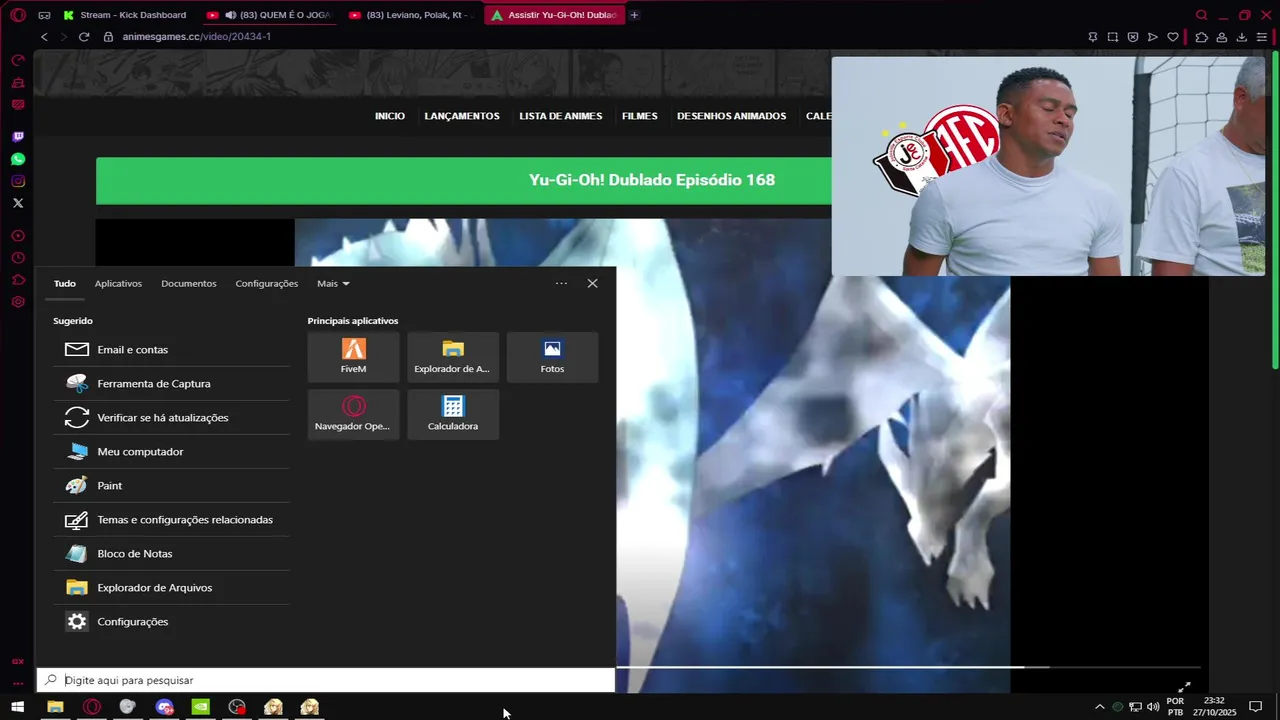
Task: Open Ferramenta de Captura suggestion
Action: [172, 384]
